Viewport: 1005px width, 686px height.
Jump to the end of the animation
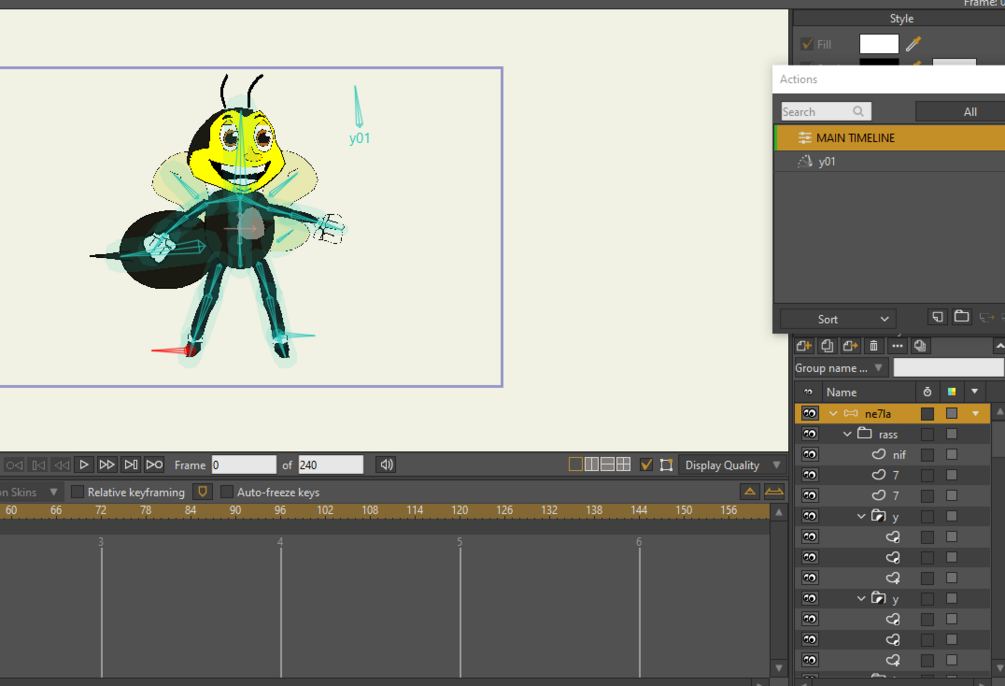(154, 464)
